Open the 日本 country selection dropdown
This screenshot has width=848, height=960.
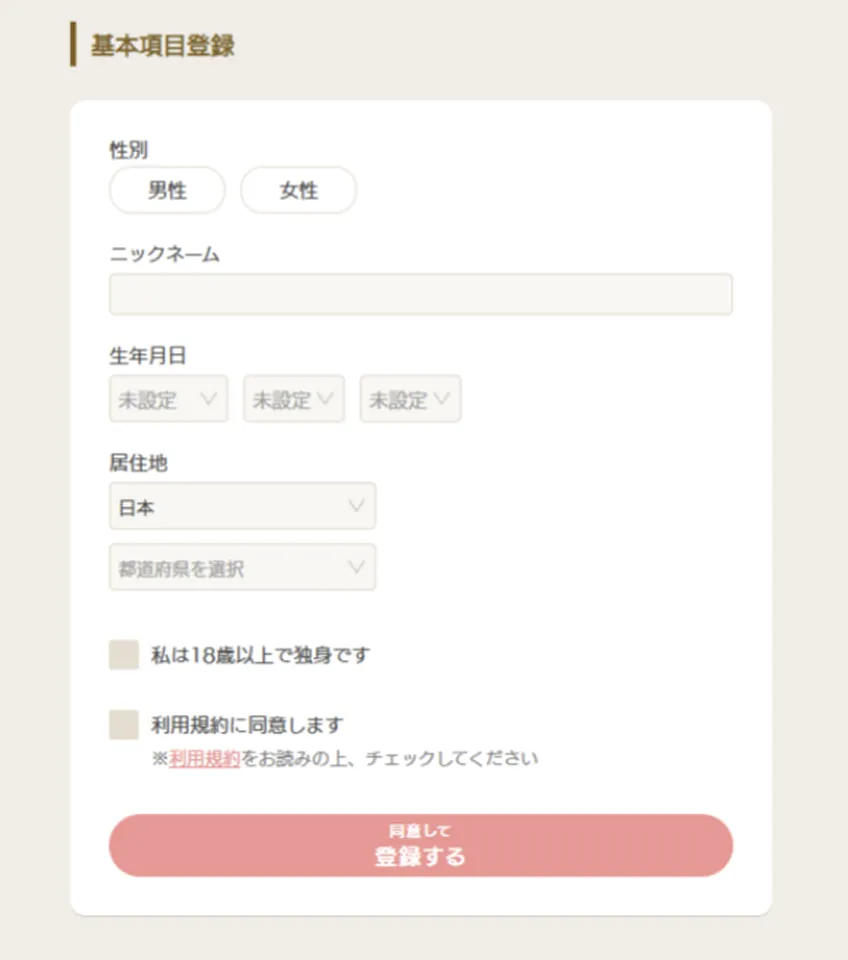242,506
